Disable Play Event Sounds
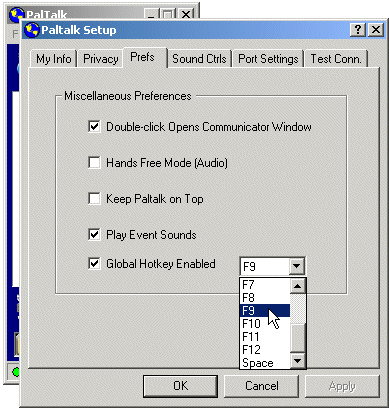 [x=94, y=235]
